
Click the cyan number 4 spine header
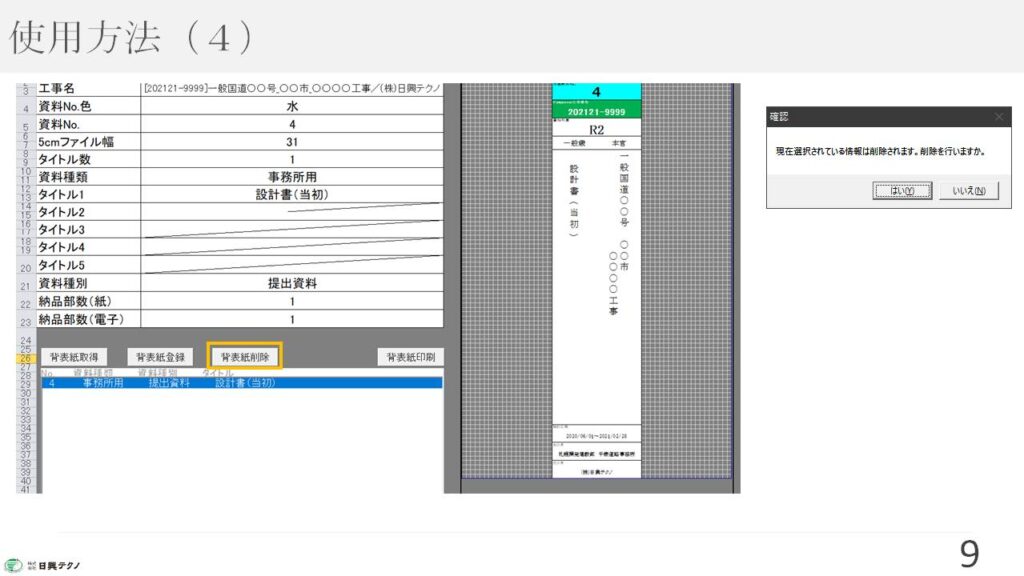pos(596,92)
